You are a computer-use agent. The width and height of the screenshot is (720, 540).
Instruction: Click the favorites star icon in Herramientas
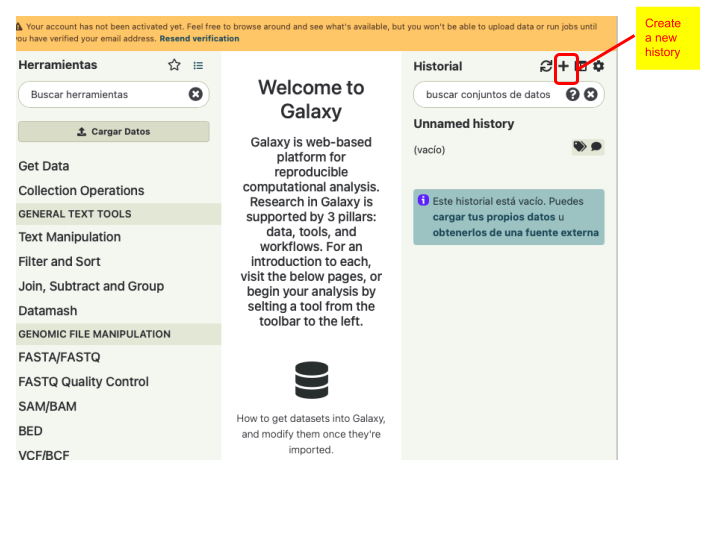174,65
